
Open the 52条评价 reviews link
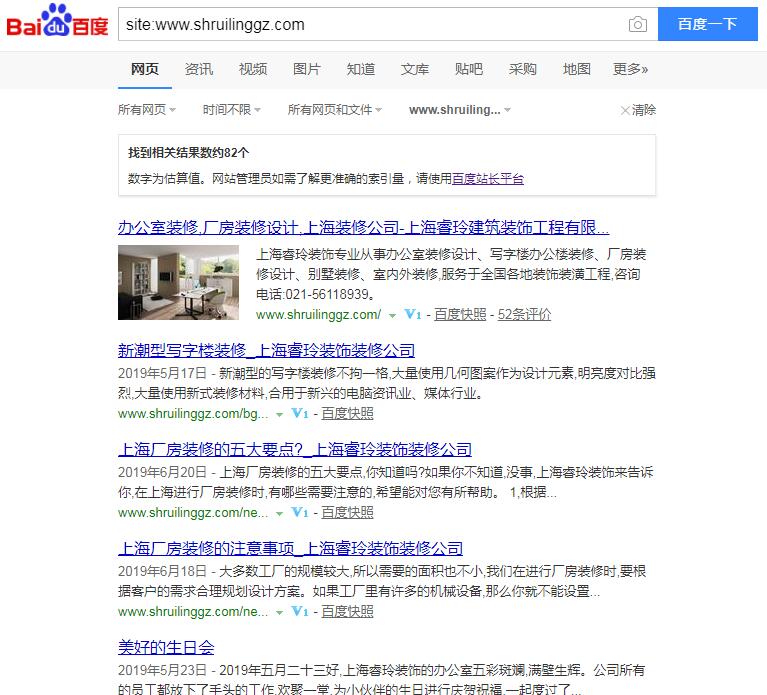pyautogui.click(x=524, y=314)
